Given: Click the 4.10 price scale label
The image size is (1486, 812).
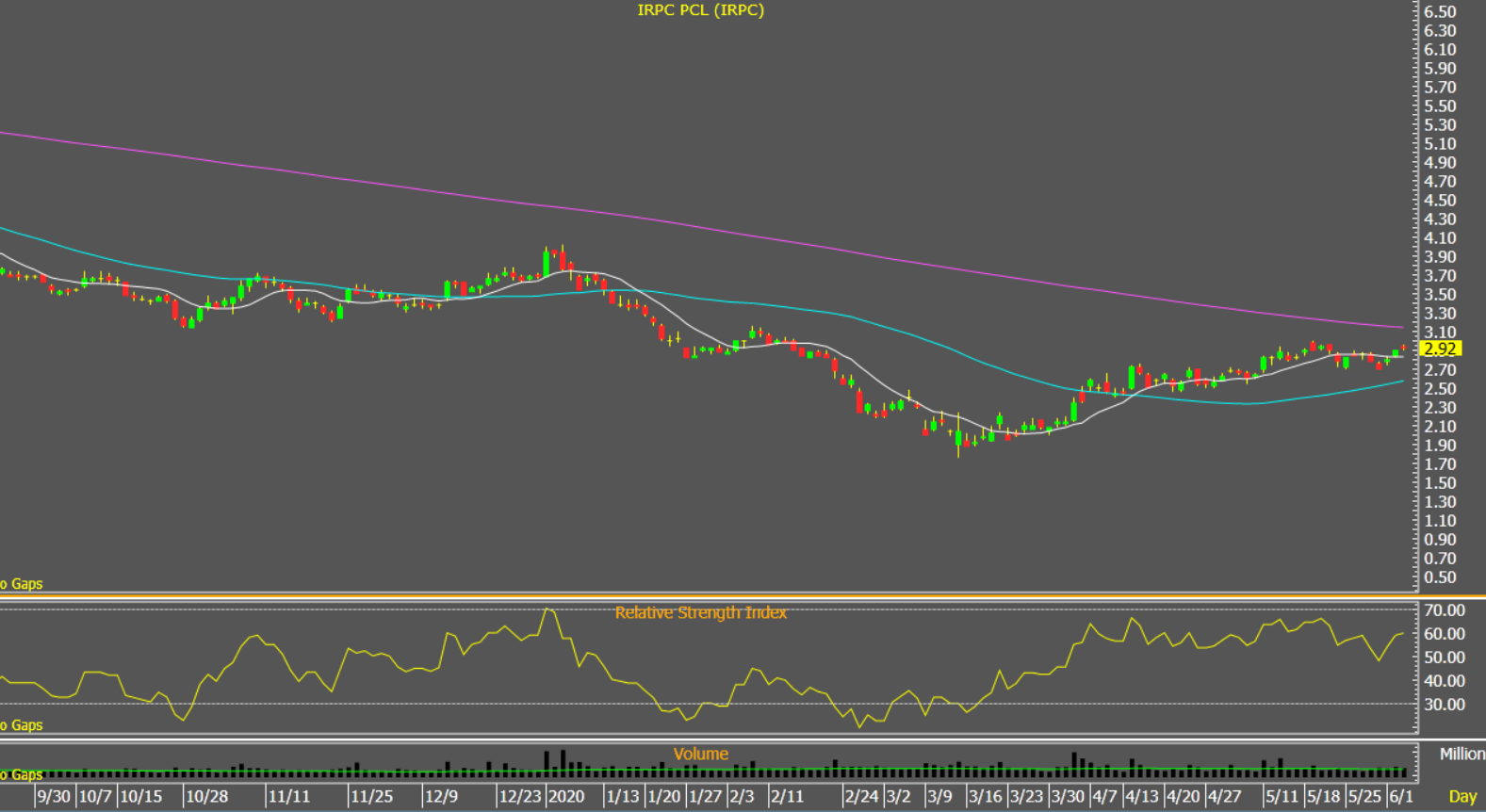Looking at the screenshot, I should pyautogui.click(x=1440, y=237).
